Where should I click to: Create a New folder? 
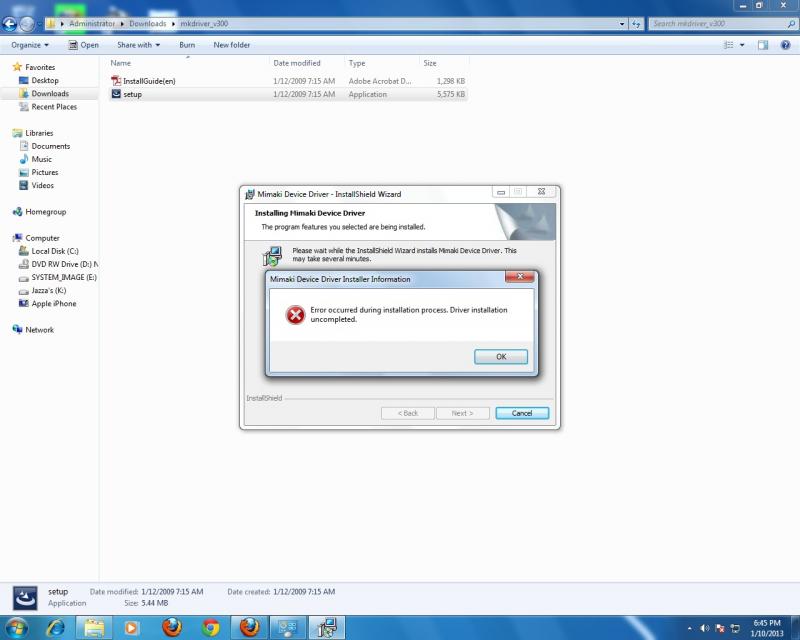pyautogui.click(x=232, y=45)
